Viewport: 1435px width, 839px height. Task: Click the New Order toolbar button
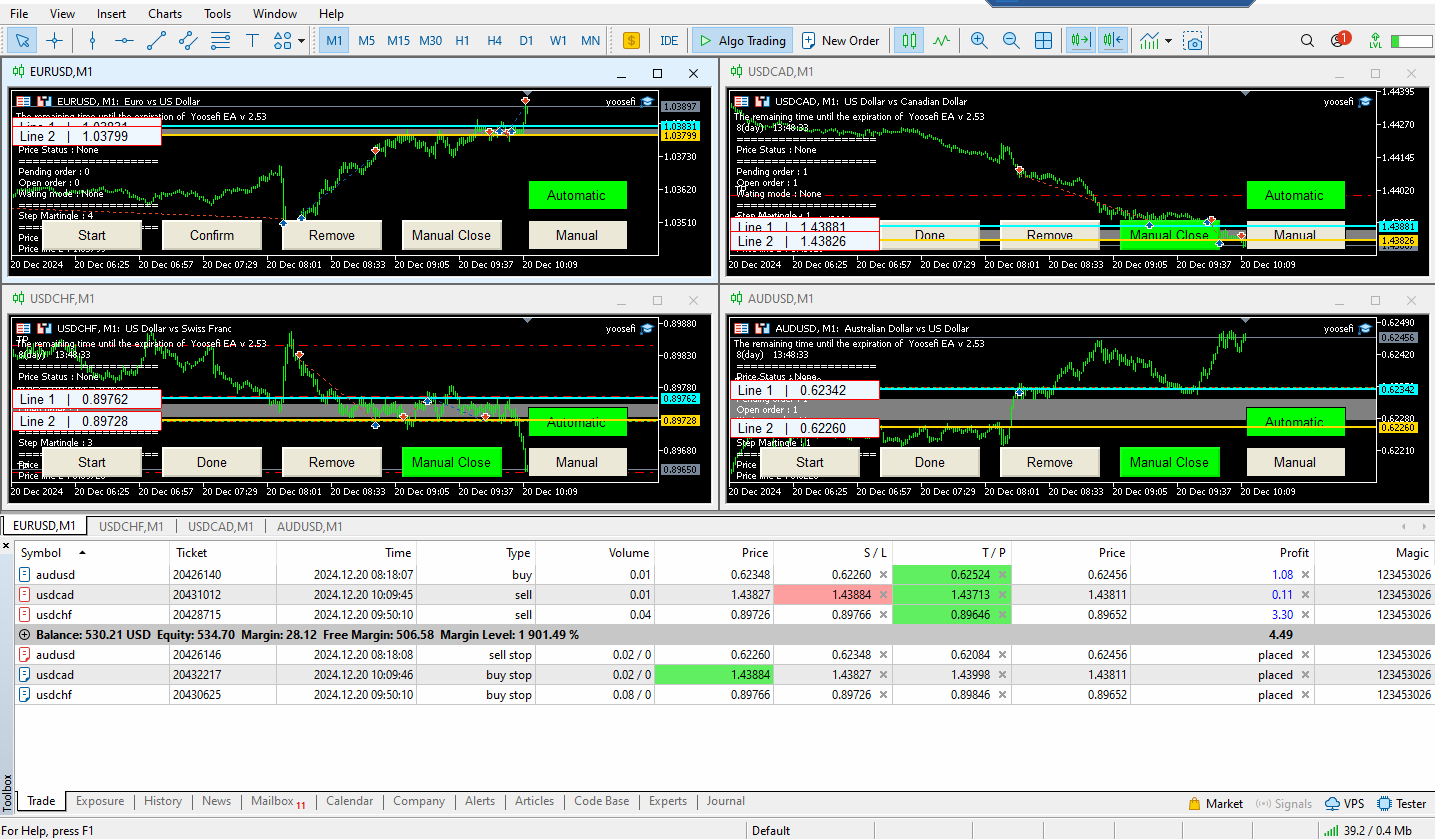(x=840, y=41)
